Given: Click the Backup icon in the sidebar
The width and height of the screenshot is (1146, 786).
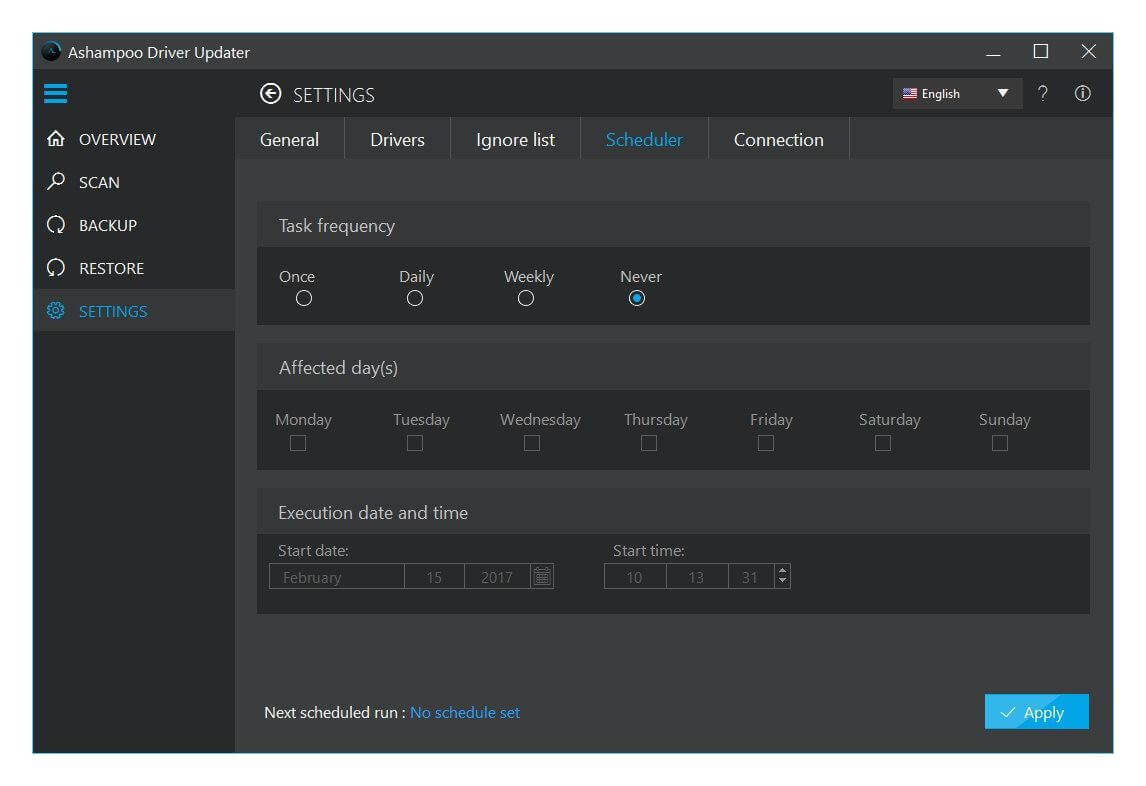Looking at the screenshot, I should coord(55,225).
